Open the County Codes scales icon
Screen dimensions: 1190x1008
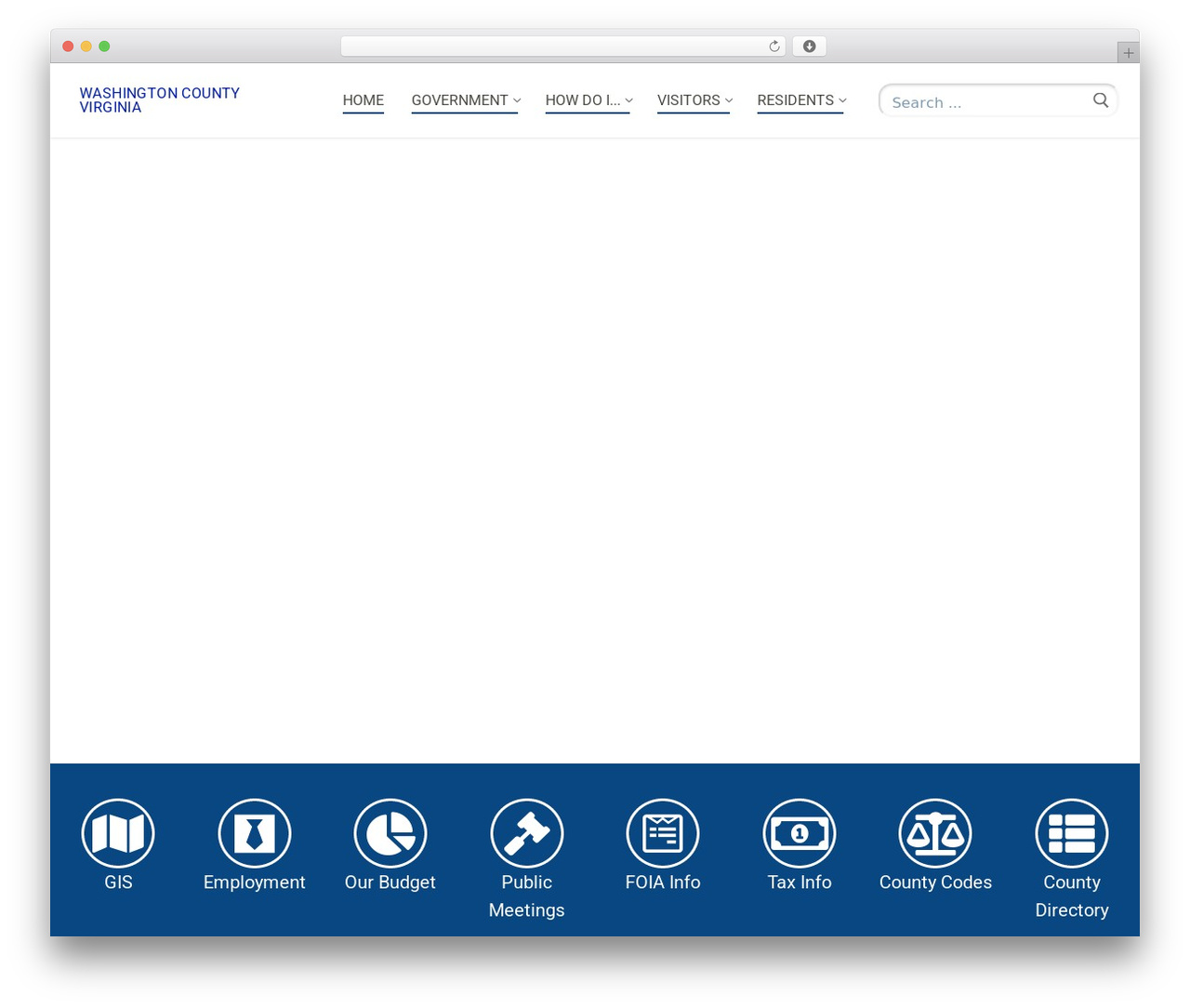(935, 833)
